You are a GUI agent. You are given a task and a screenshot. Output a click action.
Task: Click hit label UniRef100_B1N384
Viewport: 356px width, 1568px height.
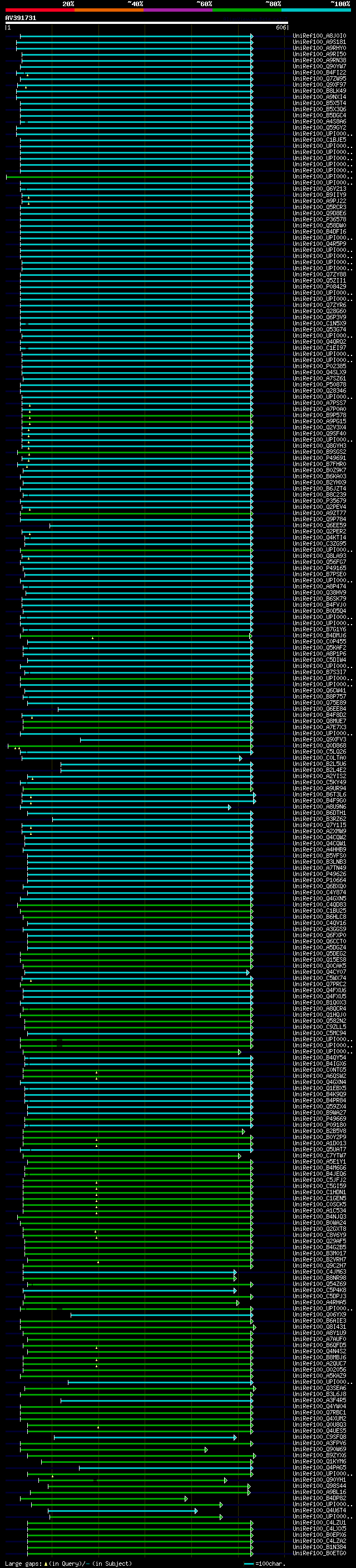[319, 1547]
